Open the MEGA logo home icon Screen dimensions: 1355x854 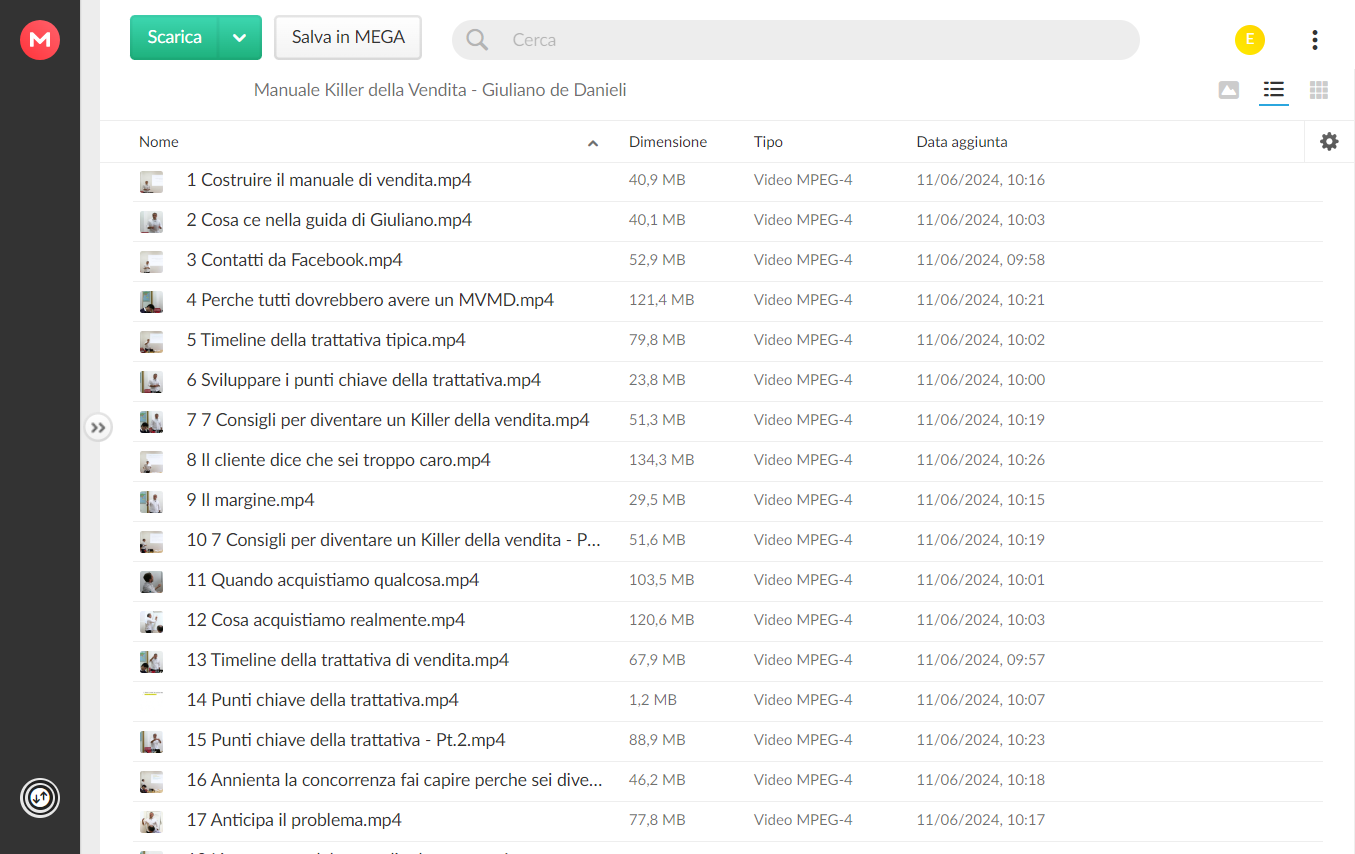coord(40,40)
